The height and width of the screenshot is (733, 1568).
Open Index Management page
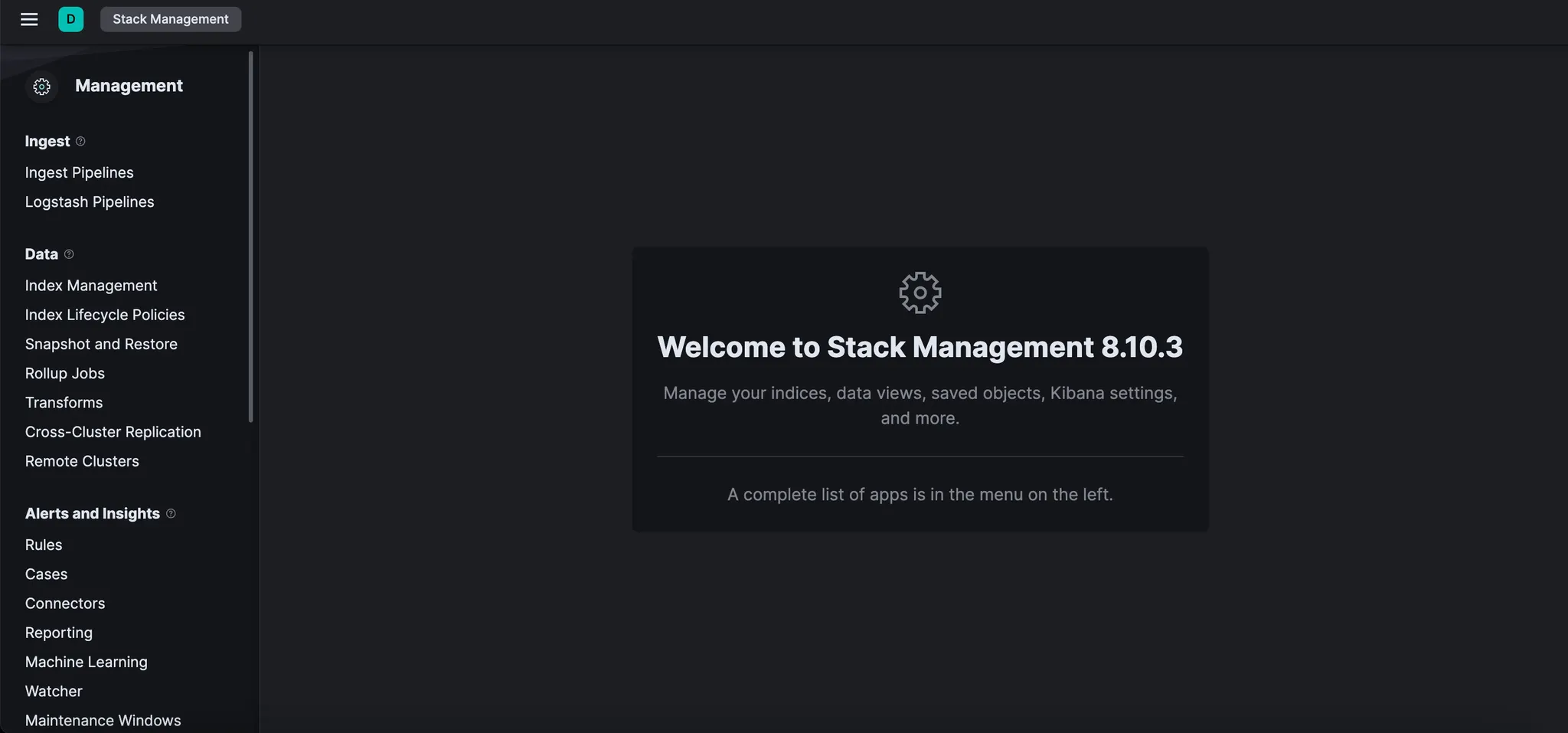[91, 286]
